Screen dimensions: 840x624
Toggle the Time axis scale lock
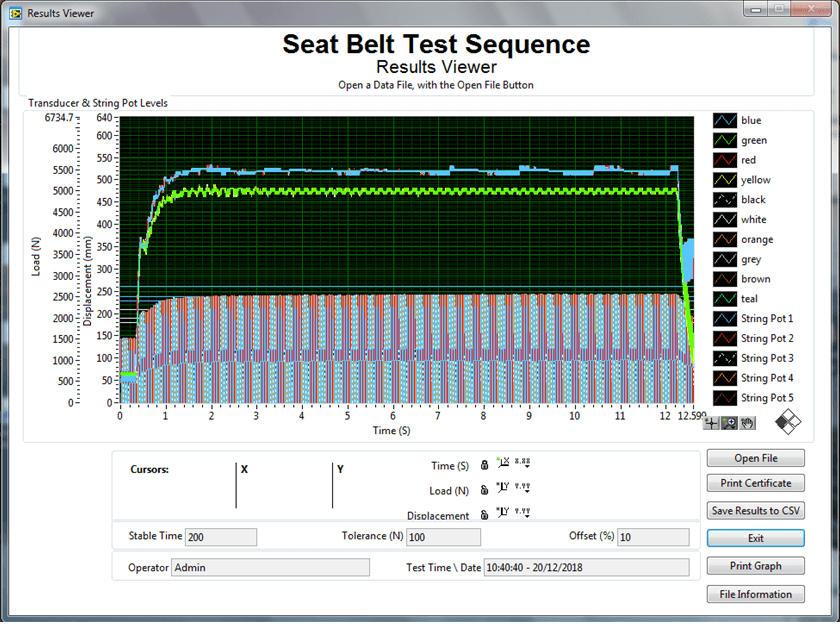(485, 464)
